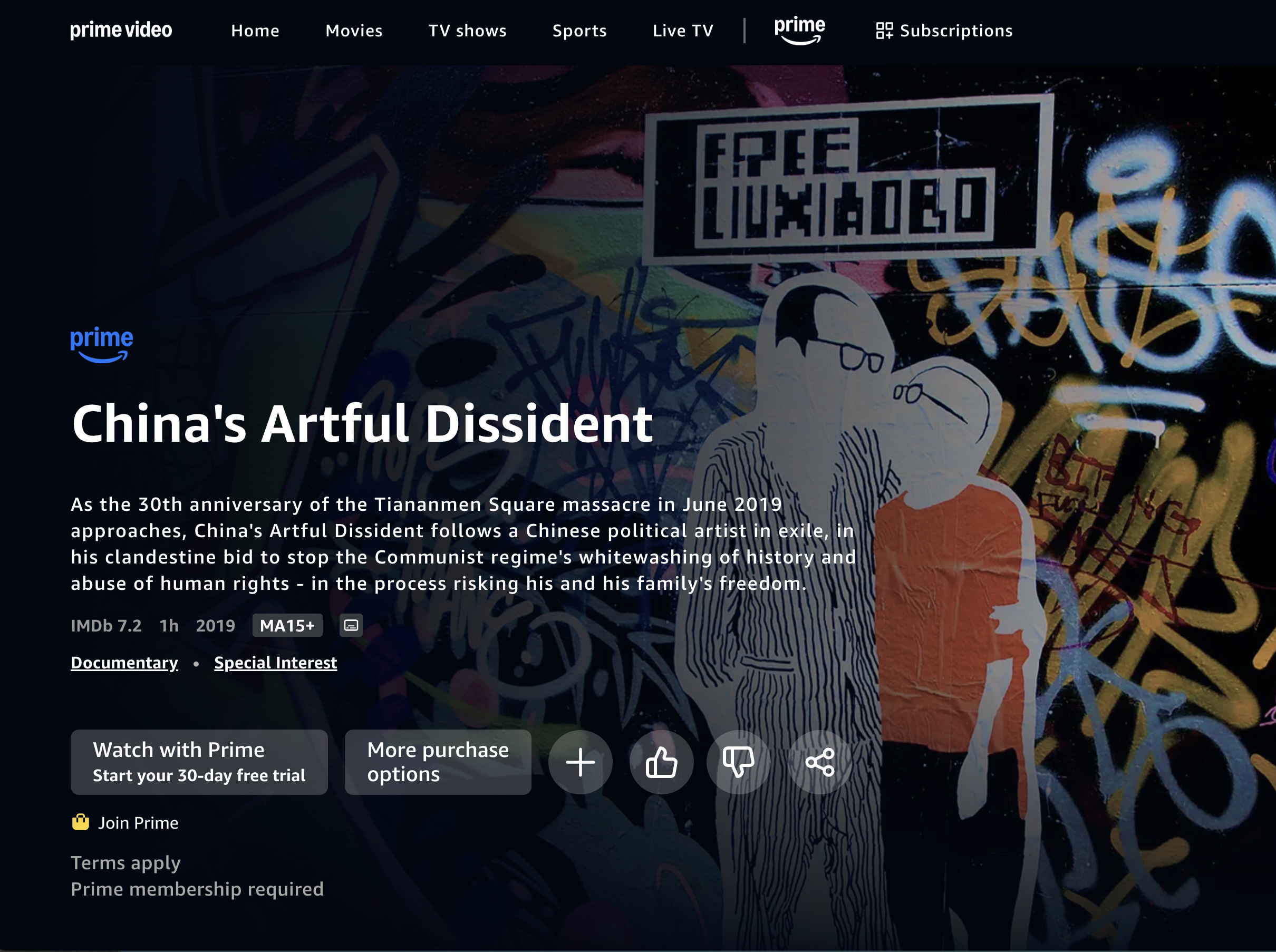Switch to the Movies section

tap(353, 31)
